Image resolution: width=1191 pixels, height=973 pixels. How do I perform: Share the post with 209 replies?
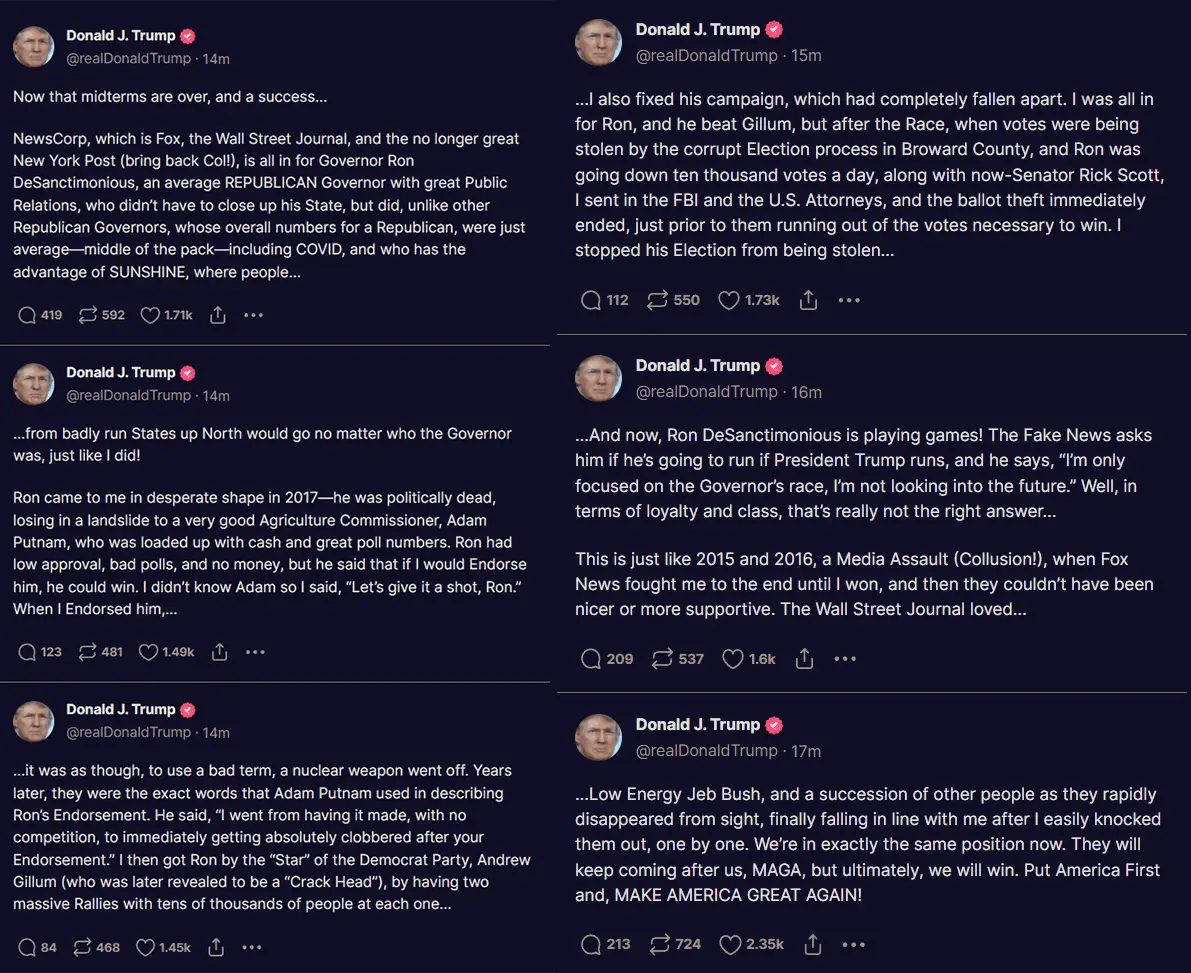click(x=804, y=659)
